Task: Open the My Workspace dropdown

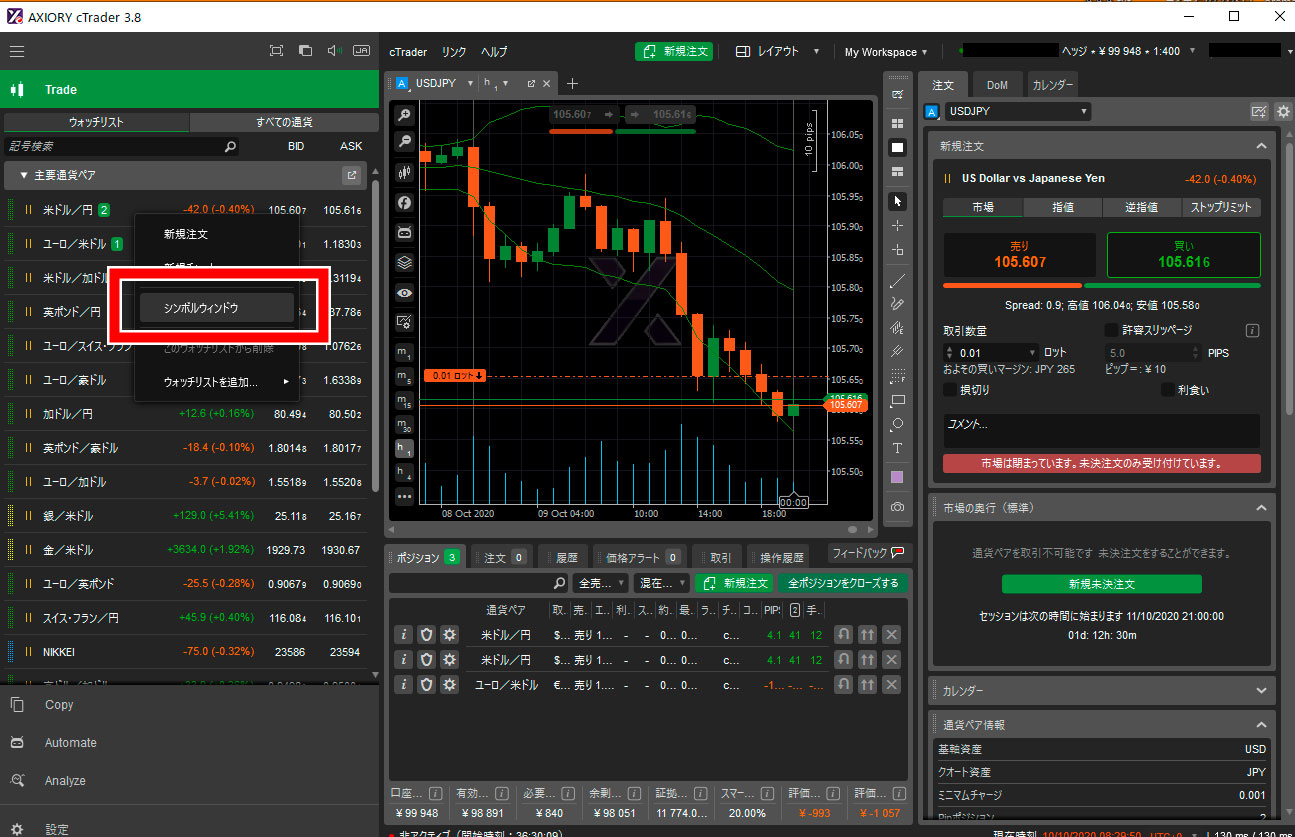Action: click(x=886, y=52)
